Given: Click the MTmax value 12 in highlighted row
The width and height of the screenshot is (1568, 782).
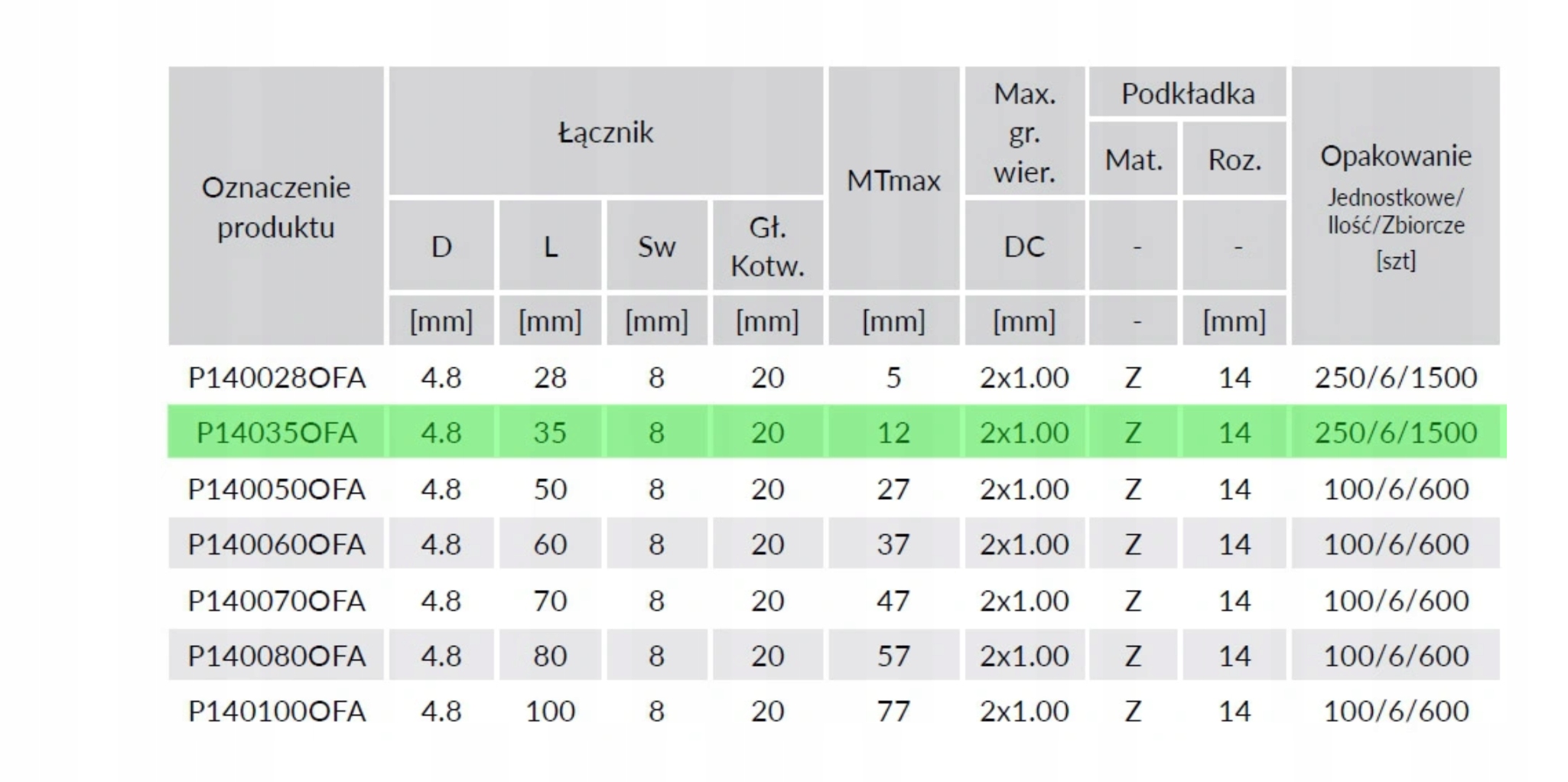Looking at the screenshot, I should tap(893, 433).
